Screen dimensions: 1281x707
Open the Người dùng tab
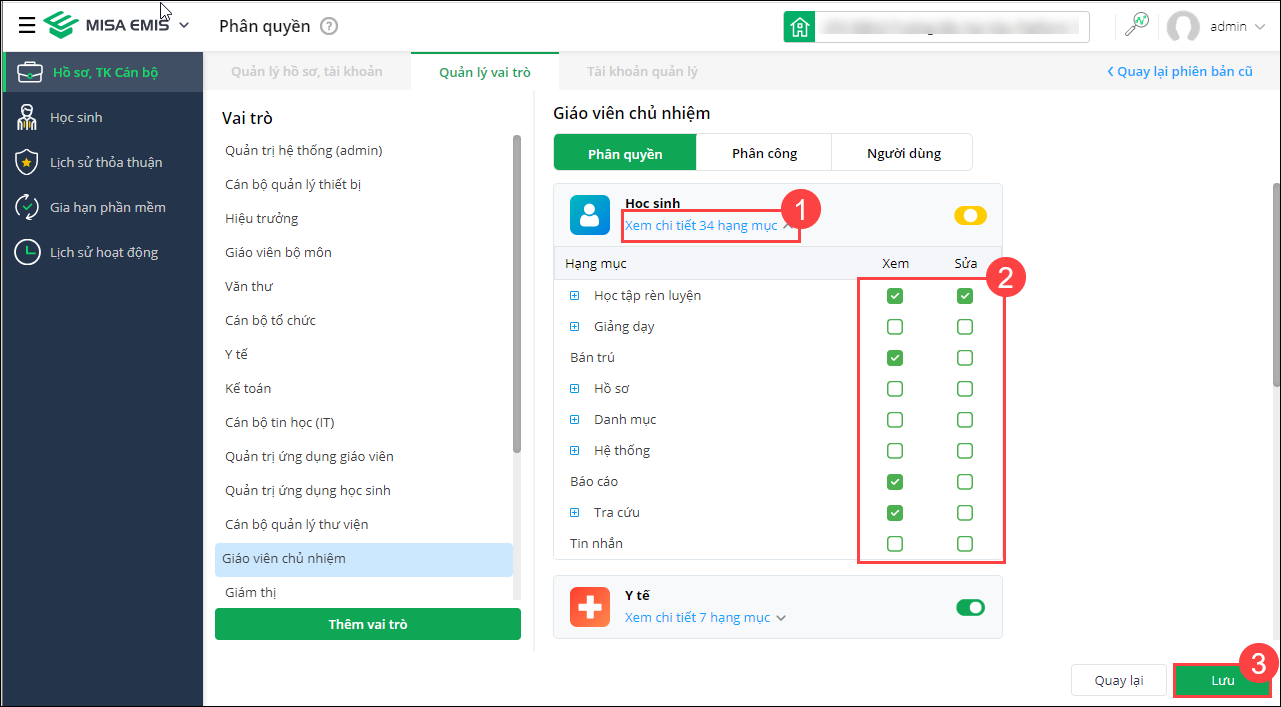coord(903,153)
